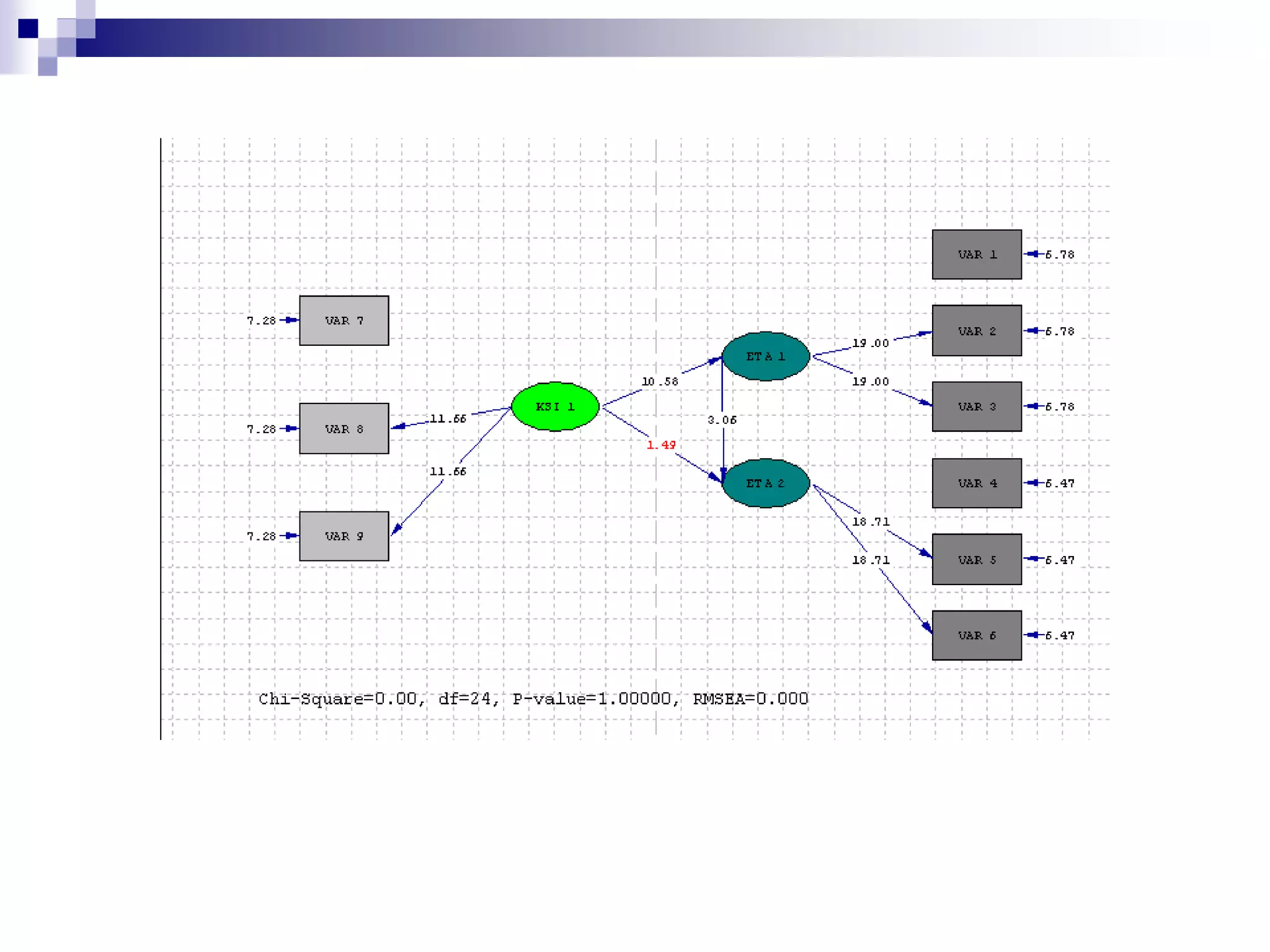Viewport: 1270px width, 952px height.
Task: Click the green KSI 1 ellipse
Action: click(555, 407)
